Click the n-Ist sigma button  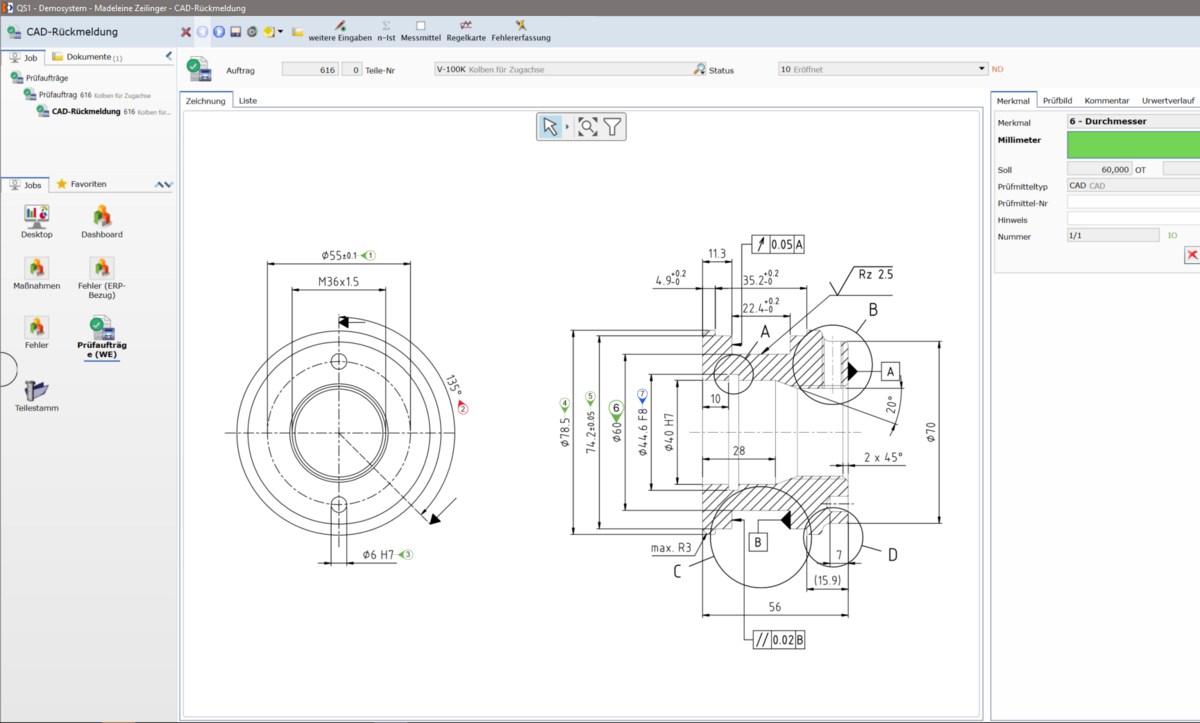[x=386, y=31]
